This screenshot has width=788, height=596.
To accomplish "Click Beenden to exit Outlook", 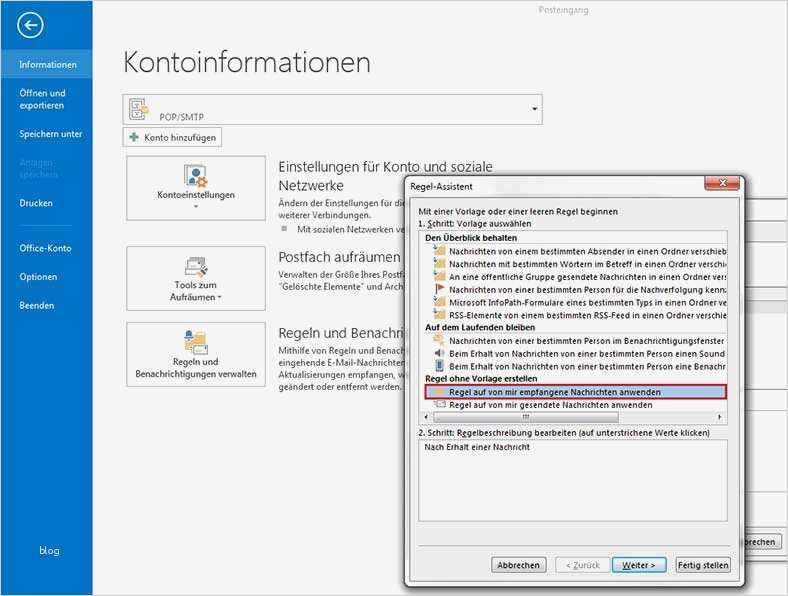I will [37, 306].
